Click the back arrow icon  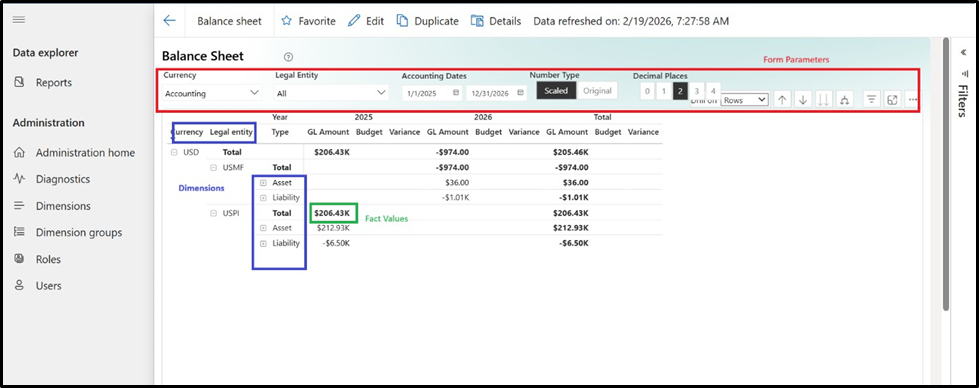click(169, 21)
